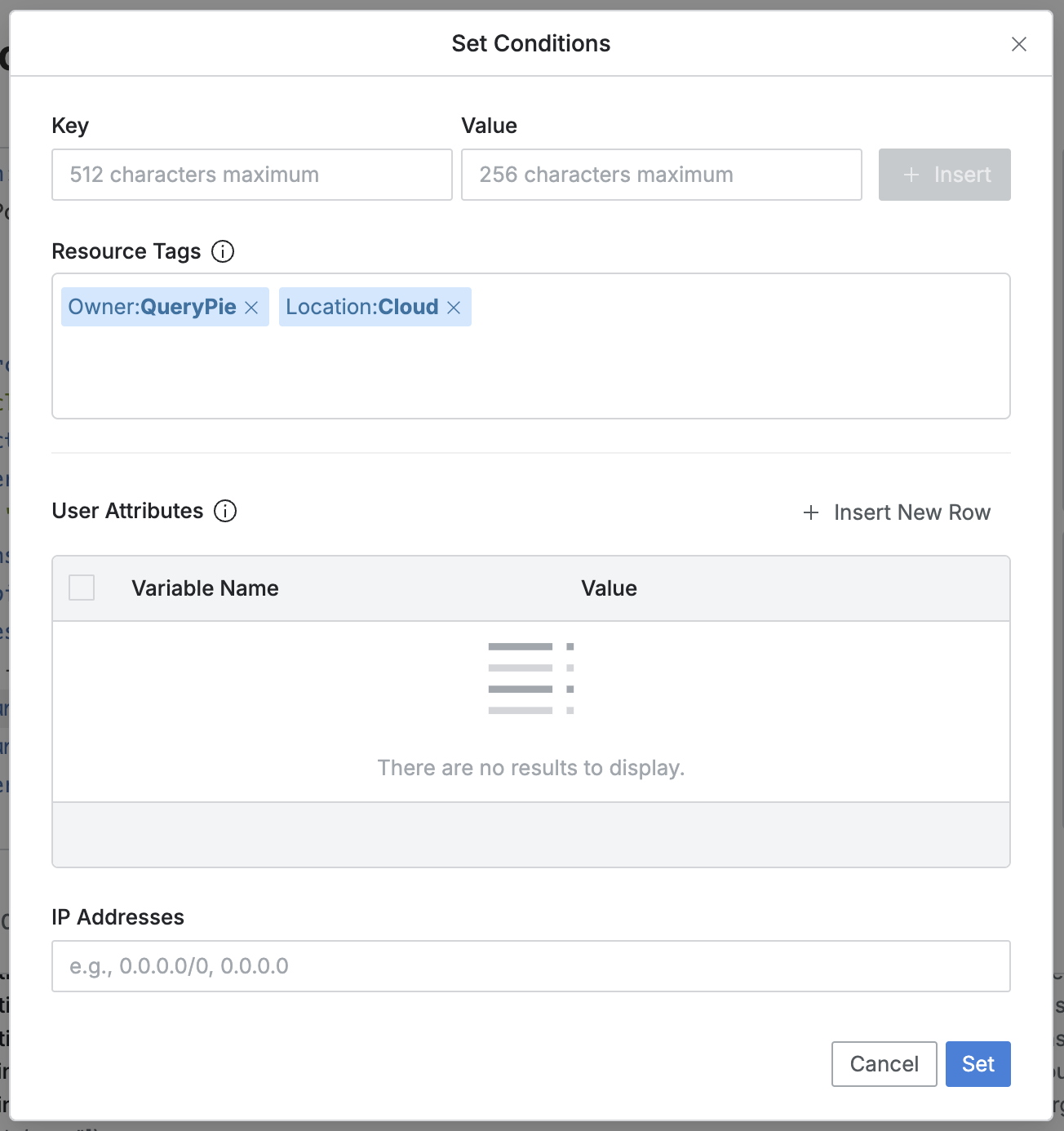The image size is (1064, 1131).
Task: Click the Value column header in table
Action: click(609, 588)
